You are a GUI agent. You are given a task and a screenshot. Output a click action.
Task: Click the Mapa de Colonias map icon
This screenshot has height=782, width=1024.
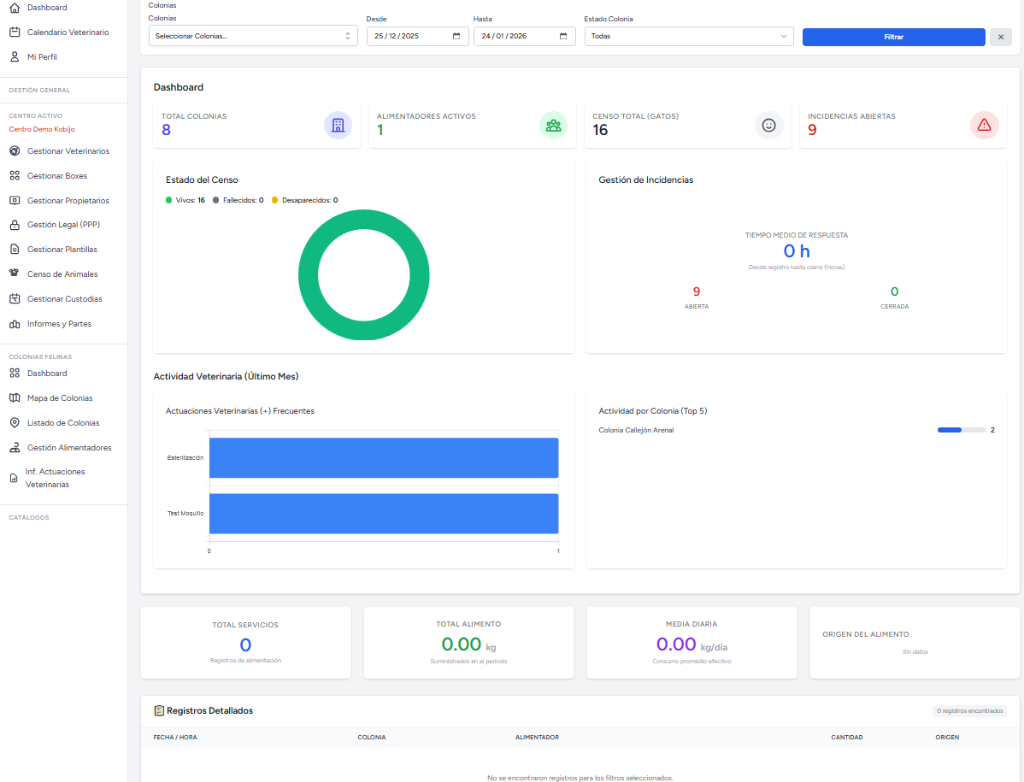pos(14,398)
